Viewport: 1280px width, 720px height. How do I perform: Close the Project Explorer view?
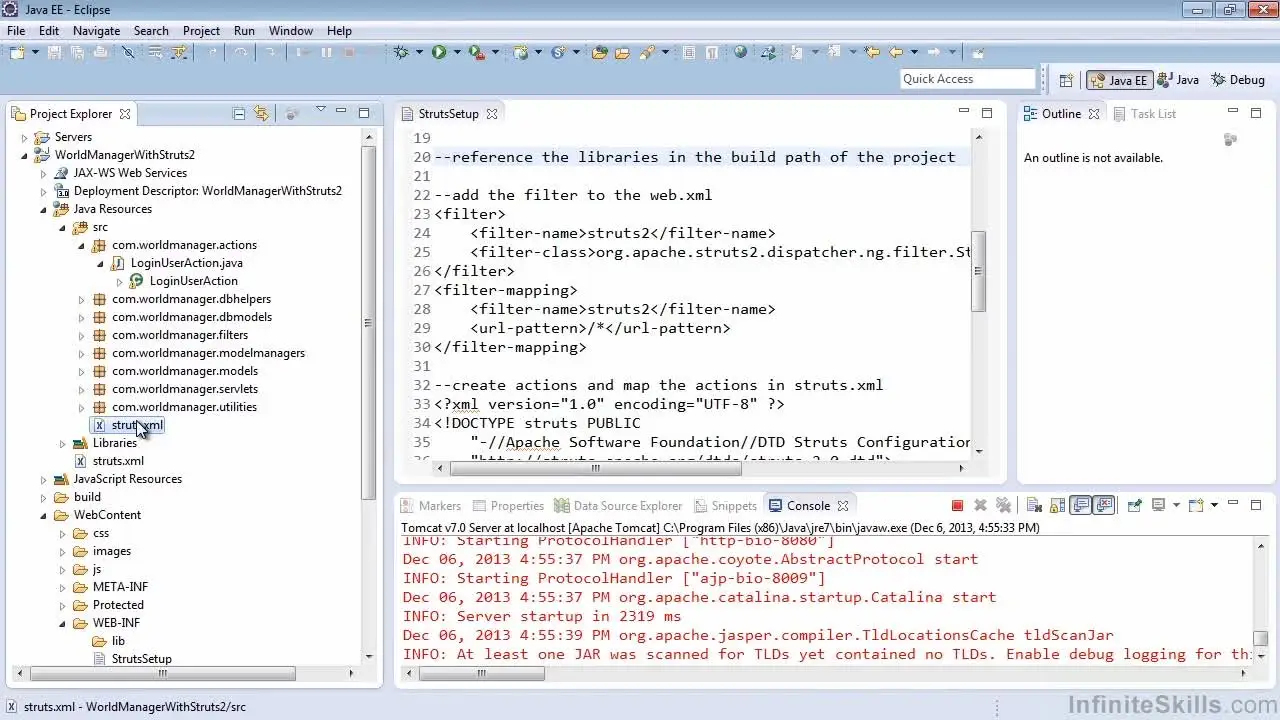(x=125, y=114)
